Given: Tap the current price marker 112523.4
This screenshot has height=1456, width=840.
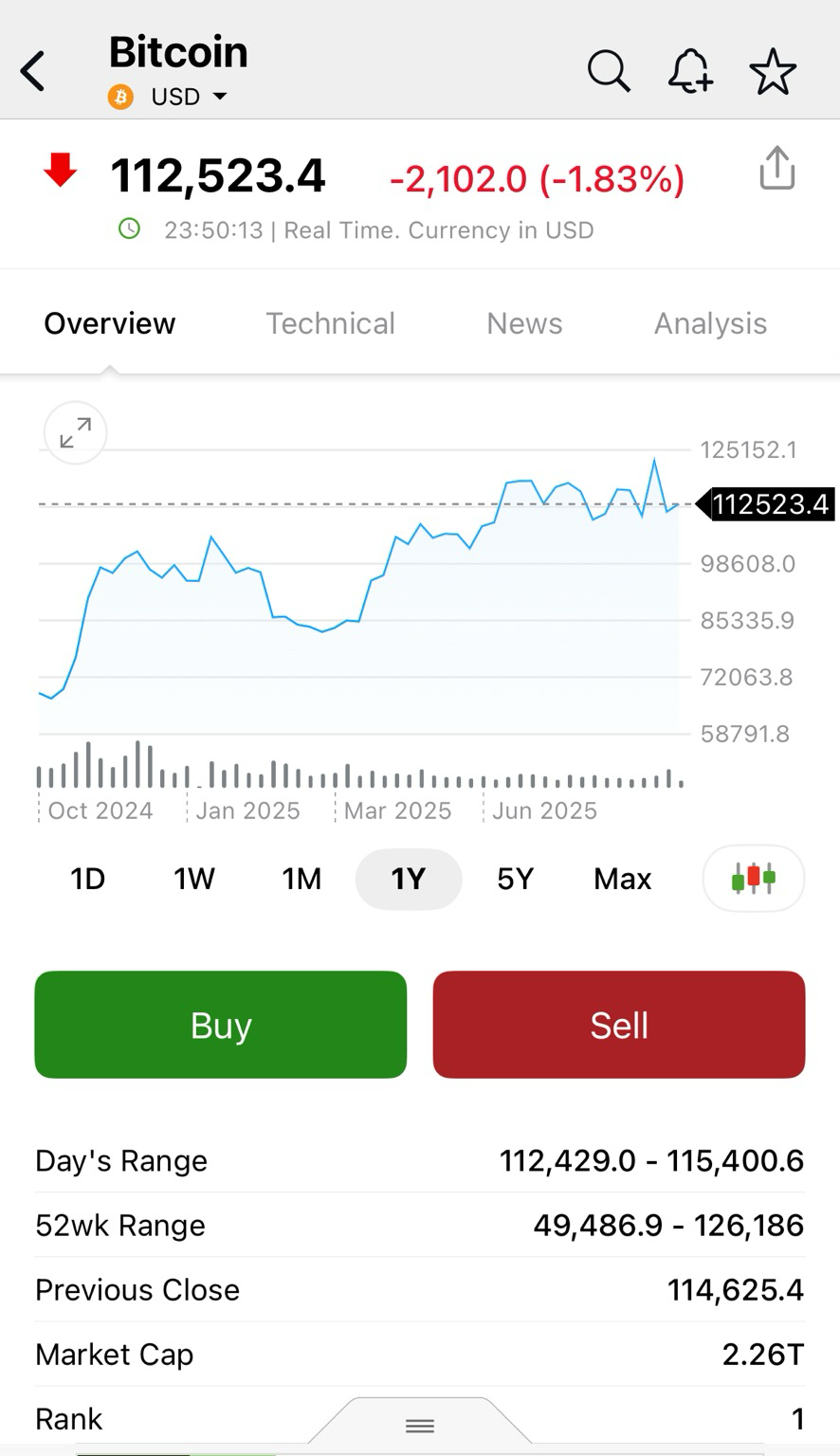Looking at the screenshot, I should [769, 504].
